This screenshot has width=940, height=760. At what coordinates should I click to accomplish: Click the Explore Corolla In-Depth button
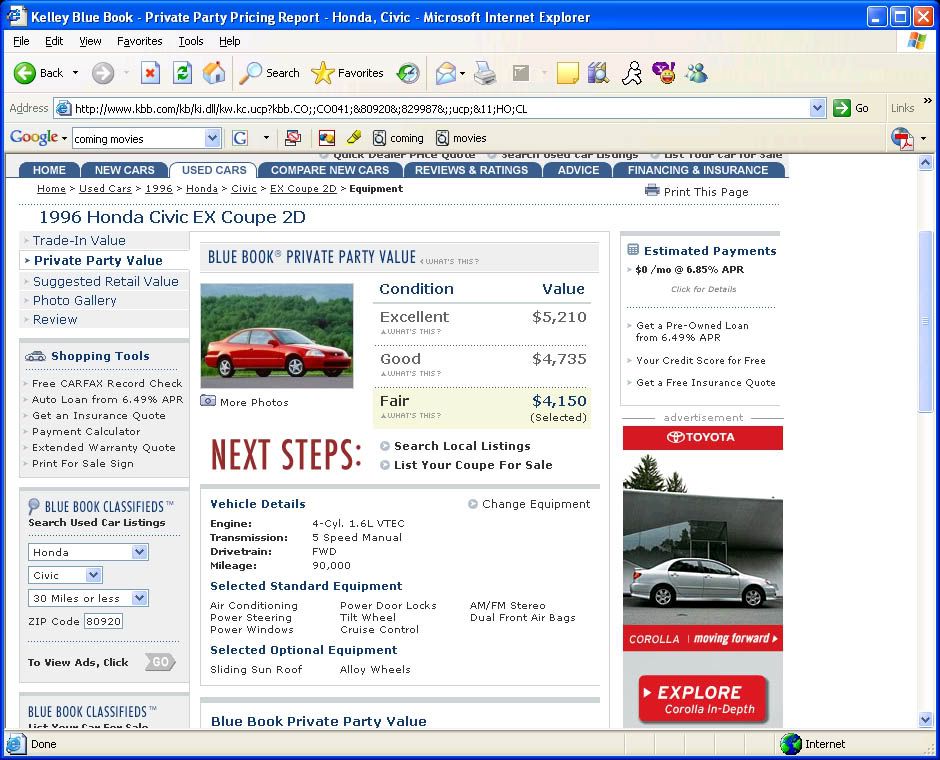(703, 699)
